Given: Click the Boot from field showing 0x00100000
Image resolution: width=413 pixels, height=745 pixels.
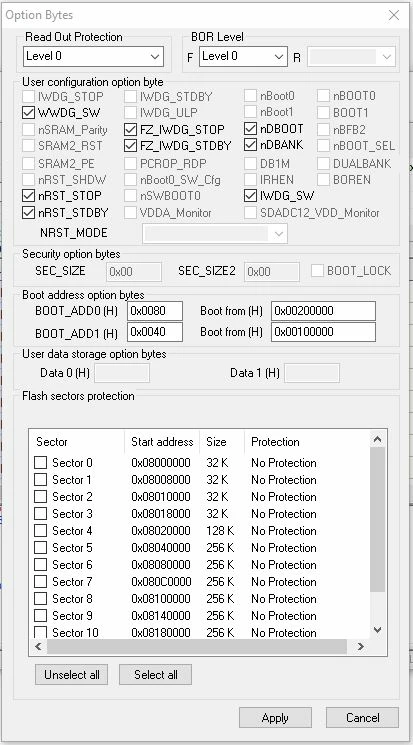Looking at the screenshot, I should [x=323, y=332].
